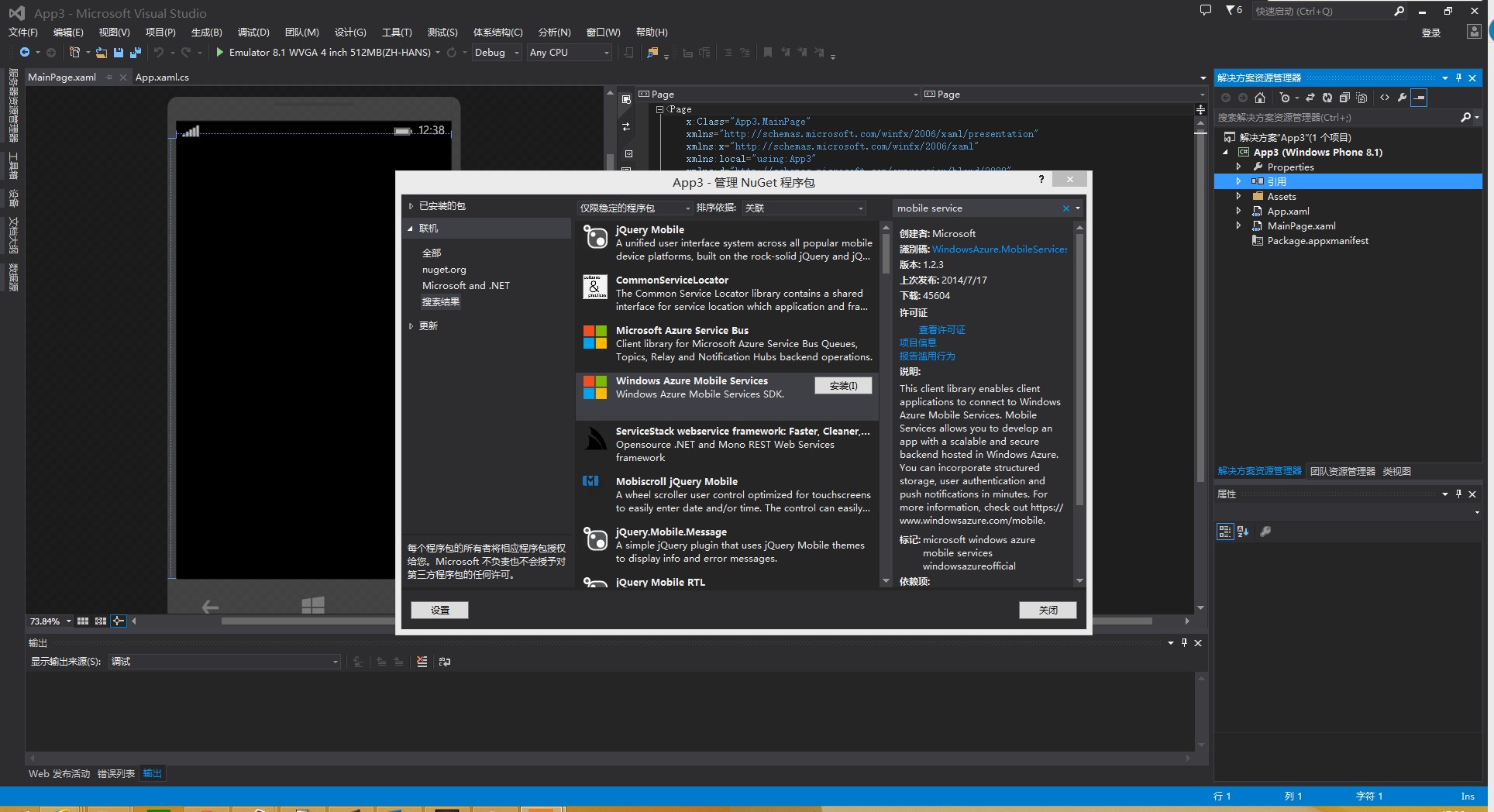Screen dimensions: 1494x812
Task: Switch to the App.xaml.cs tab
Action: (x=162, y=77)
